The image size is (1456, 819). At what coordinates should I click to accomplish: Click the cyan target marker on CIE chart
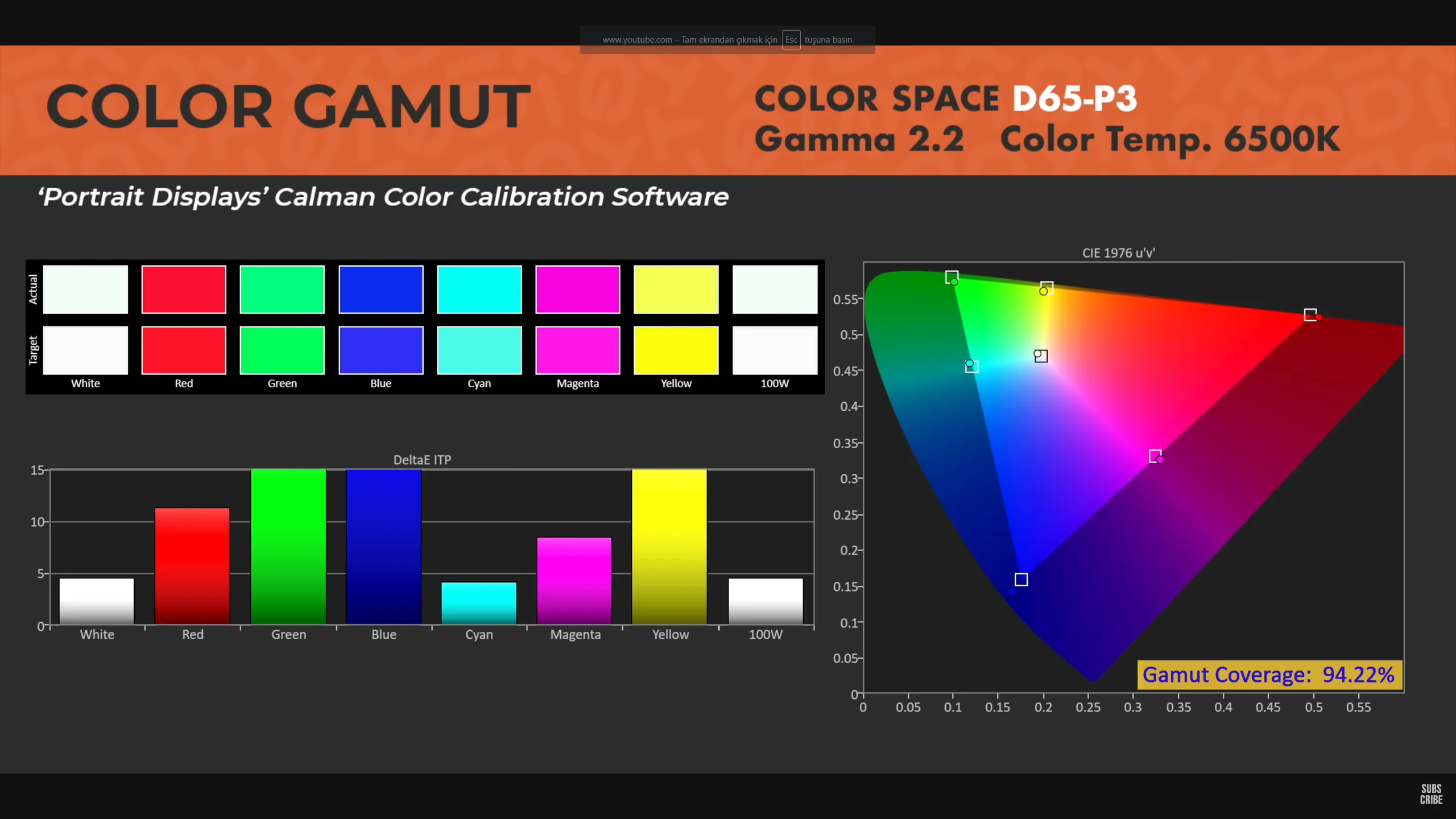click(x=971, y=366)
